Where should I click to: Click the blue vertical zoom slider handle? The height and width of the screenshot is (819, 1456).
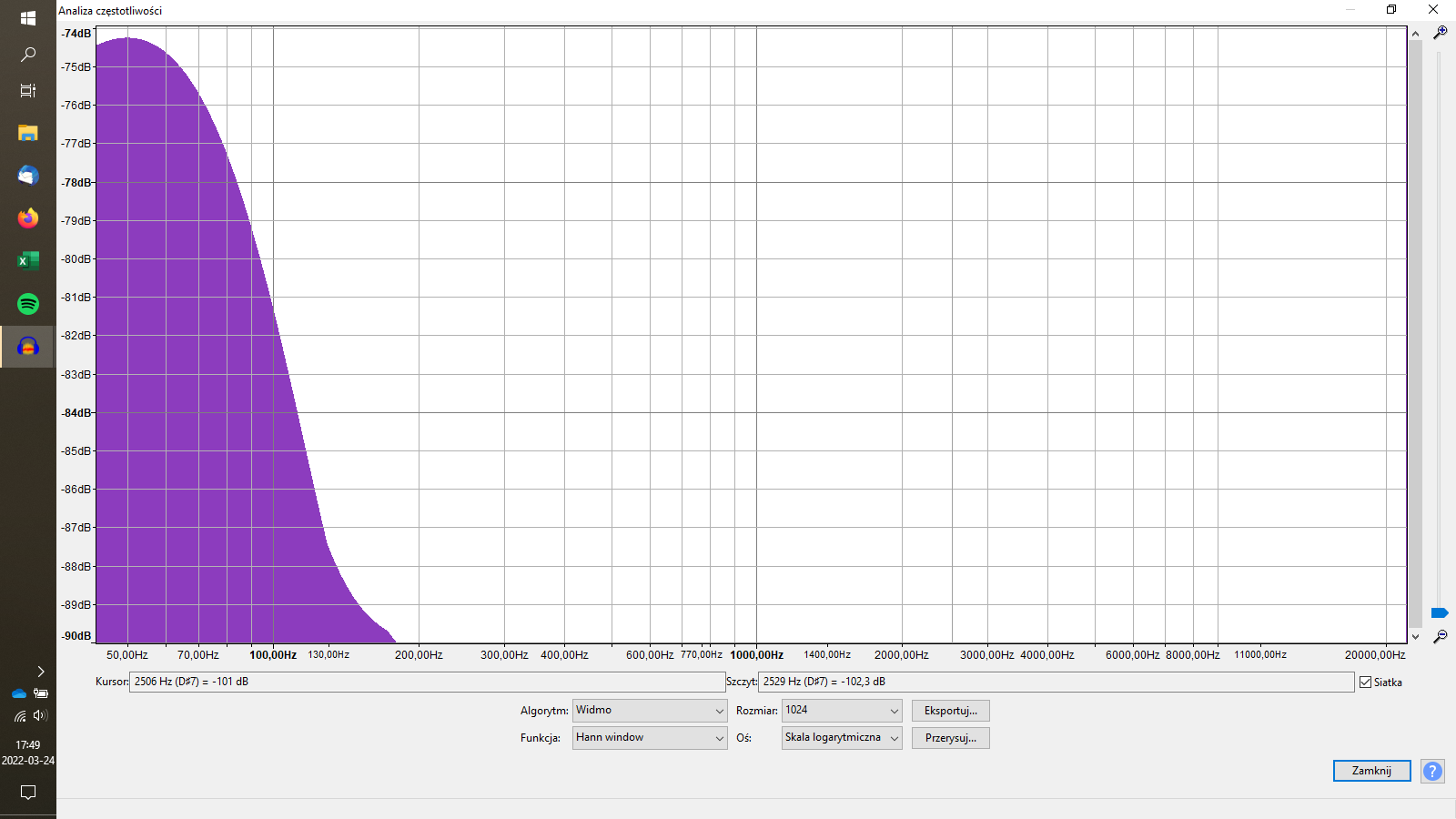click(x=1439, y=612)
